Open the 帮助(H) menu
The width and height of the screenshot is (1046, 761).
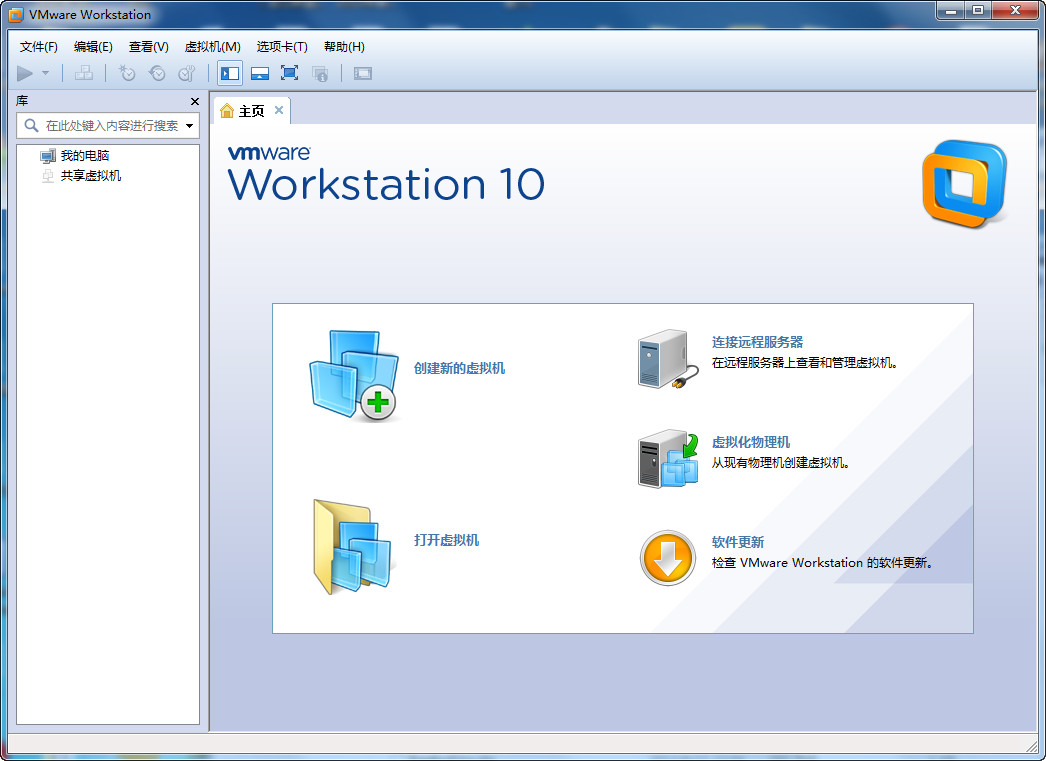coord(344,47)
